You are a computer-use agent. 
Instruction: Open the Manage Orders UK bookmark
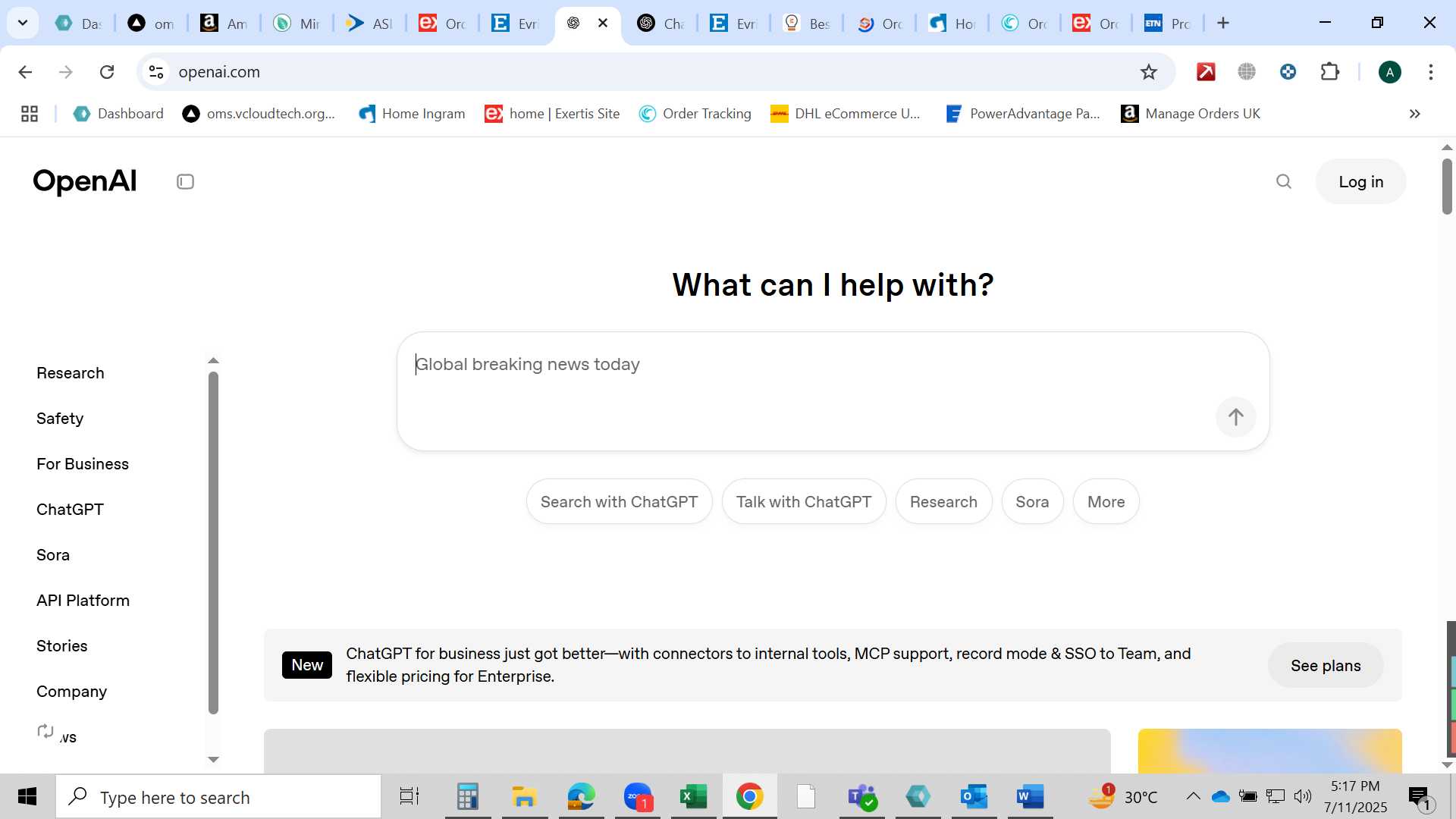pos(1191,114)
